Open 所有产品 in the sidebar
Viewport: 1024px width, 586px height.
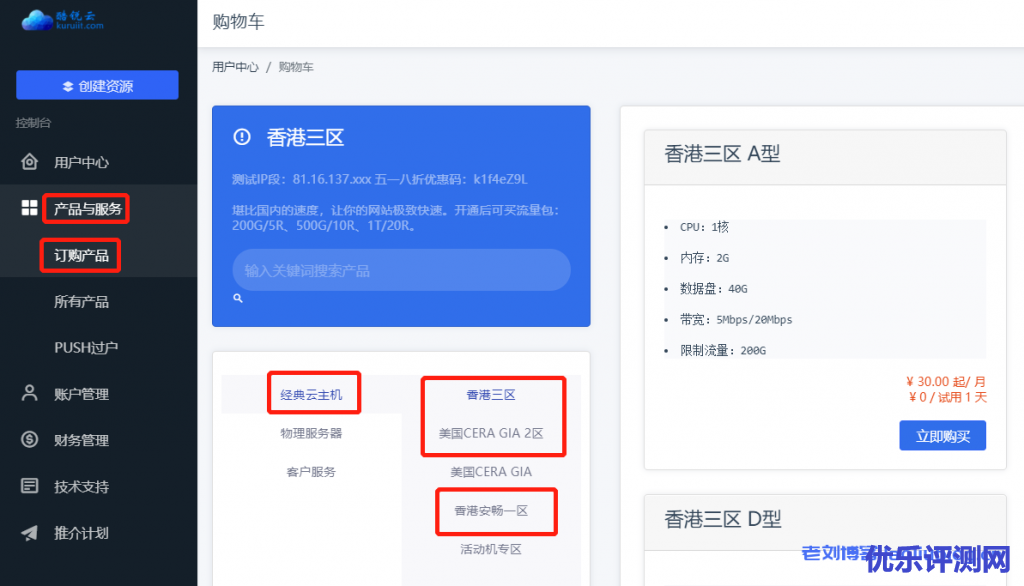tap(81, 302)
